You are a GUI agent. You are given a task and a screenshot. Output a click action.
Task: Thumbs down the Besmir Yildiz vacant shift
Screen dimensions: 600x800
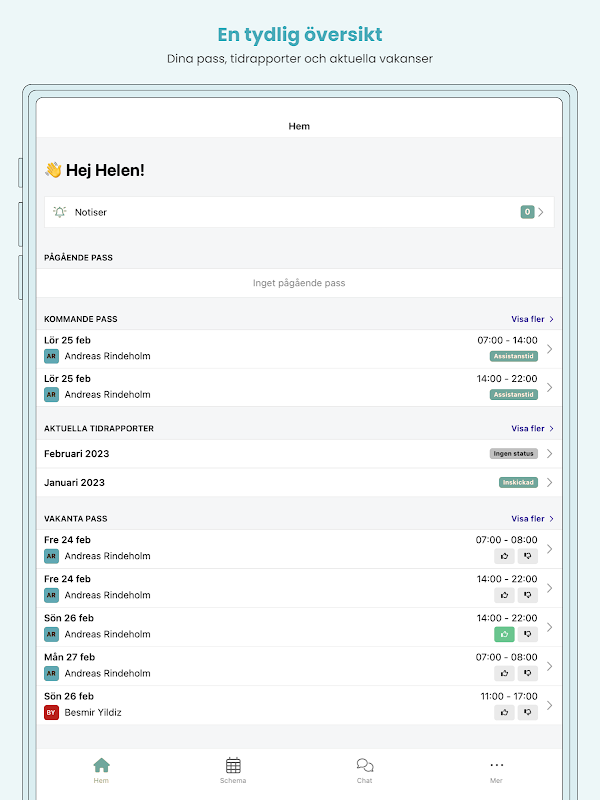(528, 713)
